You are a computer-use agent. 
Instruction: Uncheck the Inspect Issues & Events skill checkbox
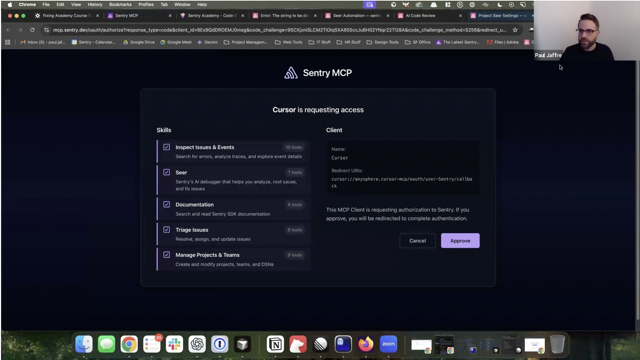167,147
